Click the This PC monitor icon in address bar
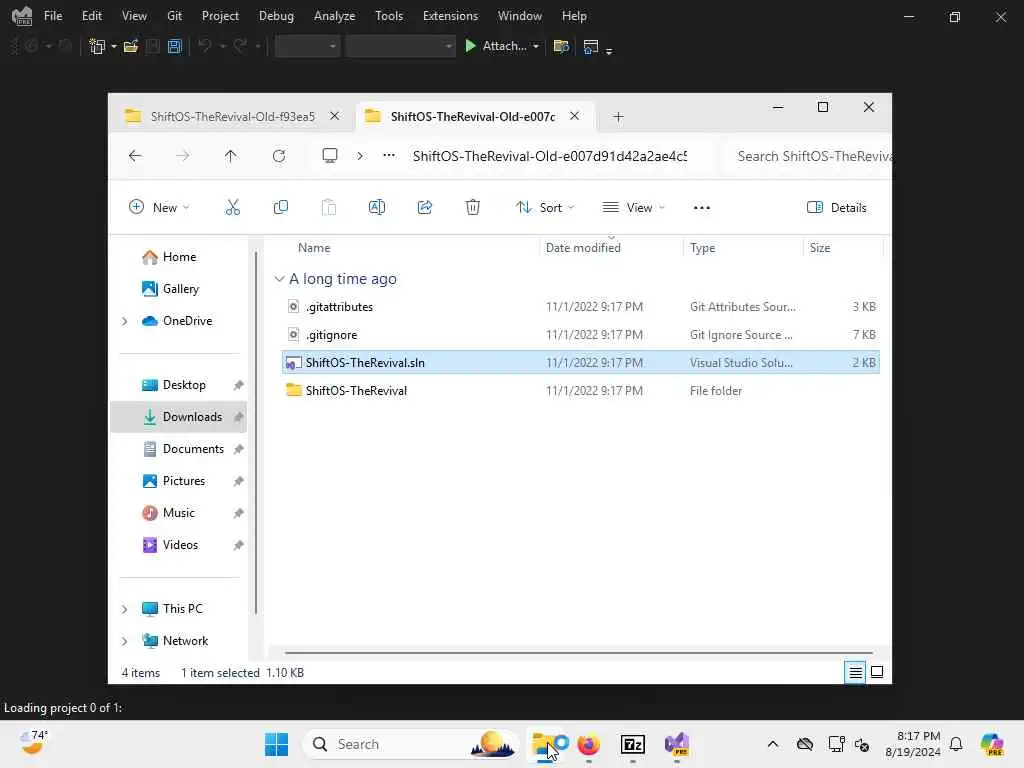 click(330, 155)
